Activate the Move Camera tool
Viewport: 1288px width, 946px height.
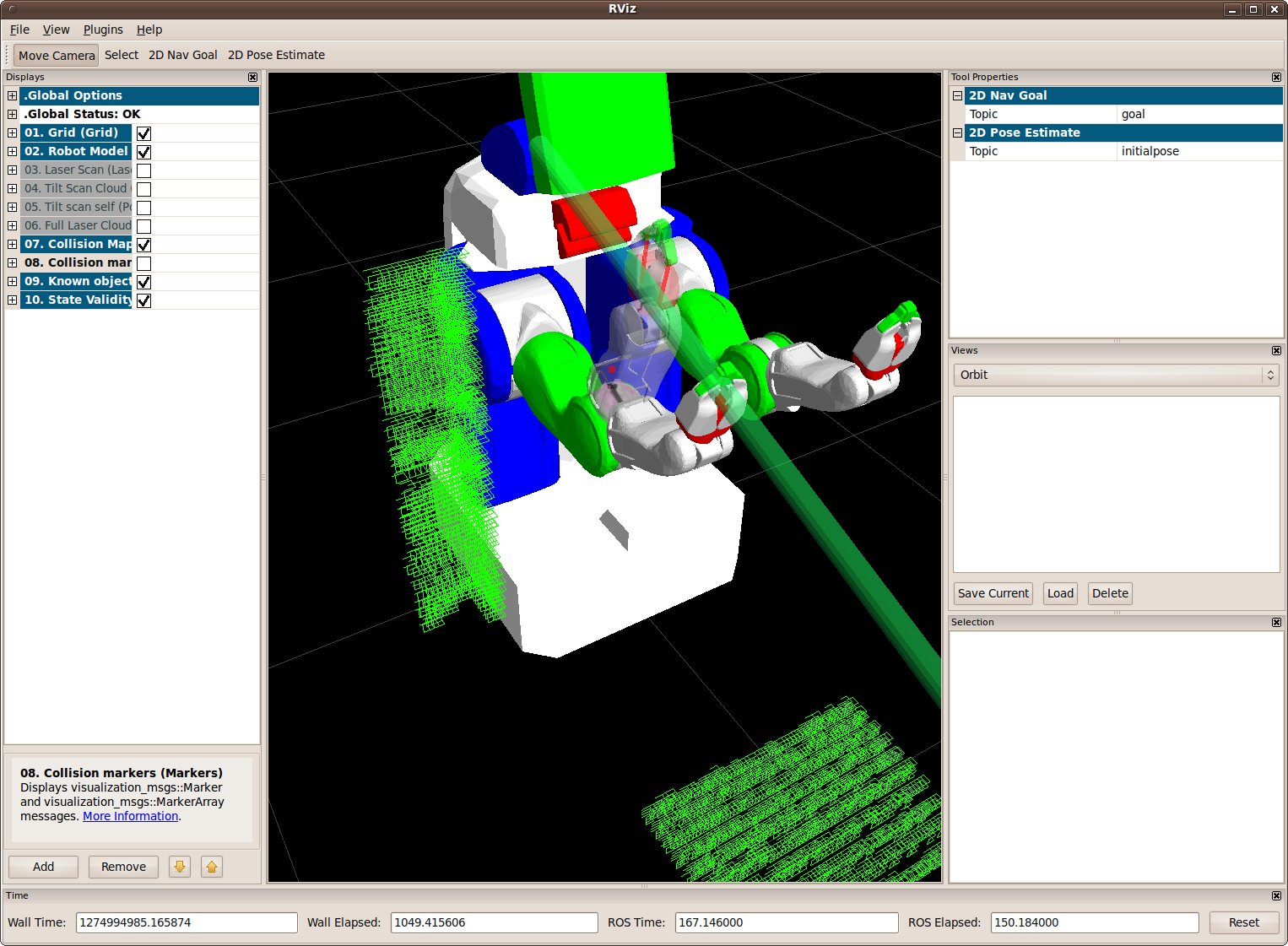57,55
